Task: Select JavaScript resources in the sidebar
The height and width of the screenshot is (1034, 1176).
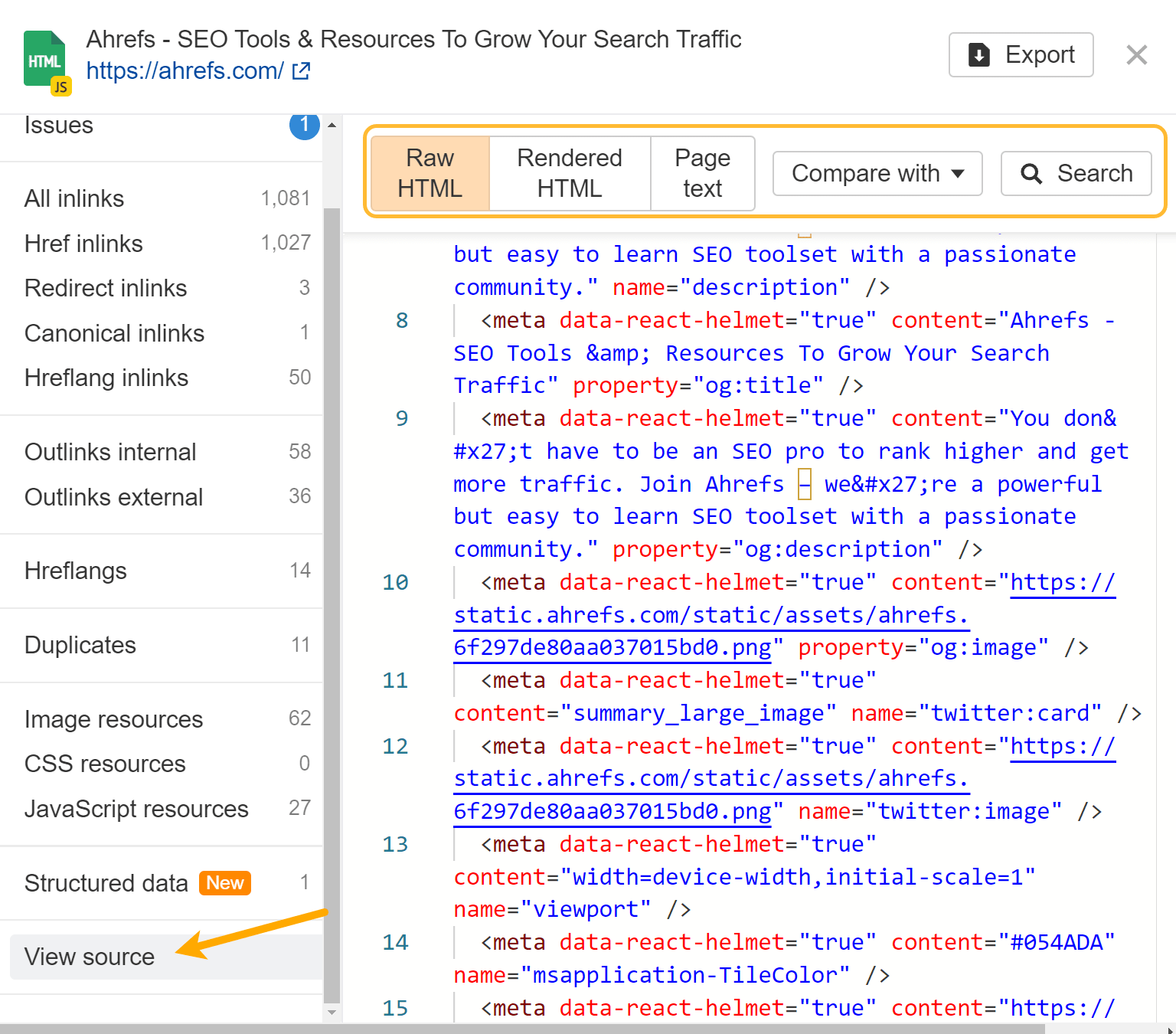Action: pyautogui.click(x=136, y=808)
